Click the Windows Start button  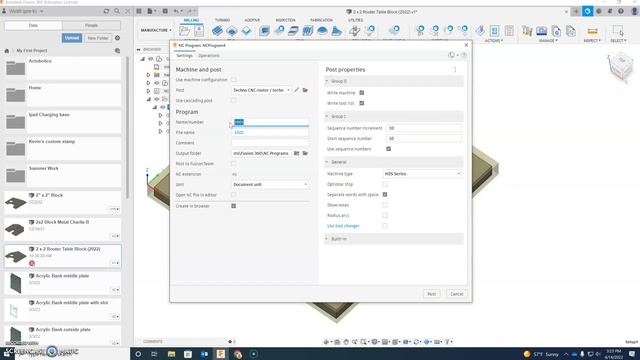pyautogui.click(x=7, y=354)
